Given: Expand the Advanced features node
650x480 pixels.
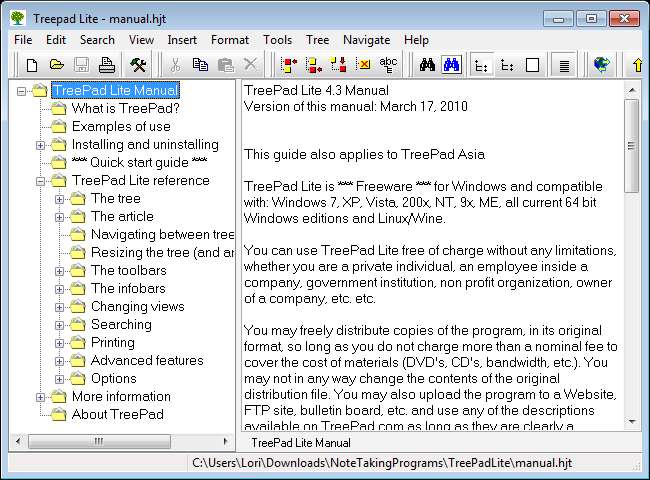Looking at the screenshot, I should [59, 361].
